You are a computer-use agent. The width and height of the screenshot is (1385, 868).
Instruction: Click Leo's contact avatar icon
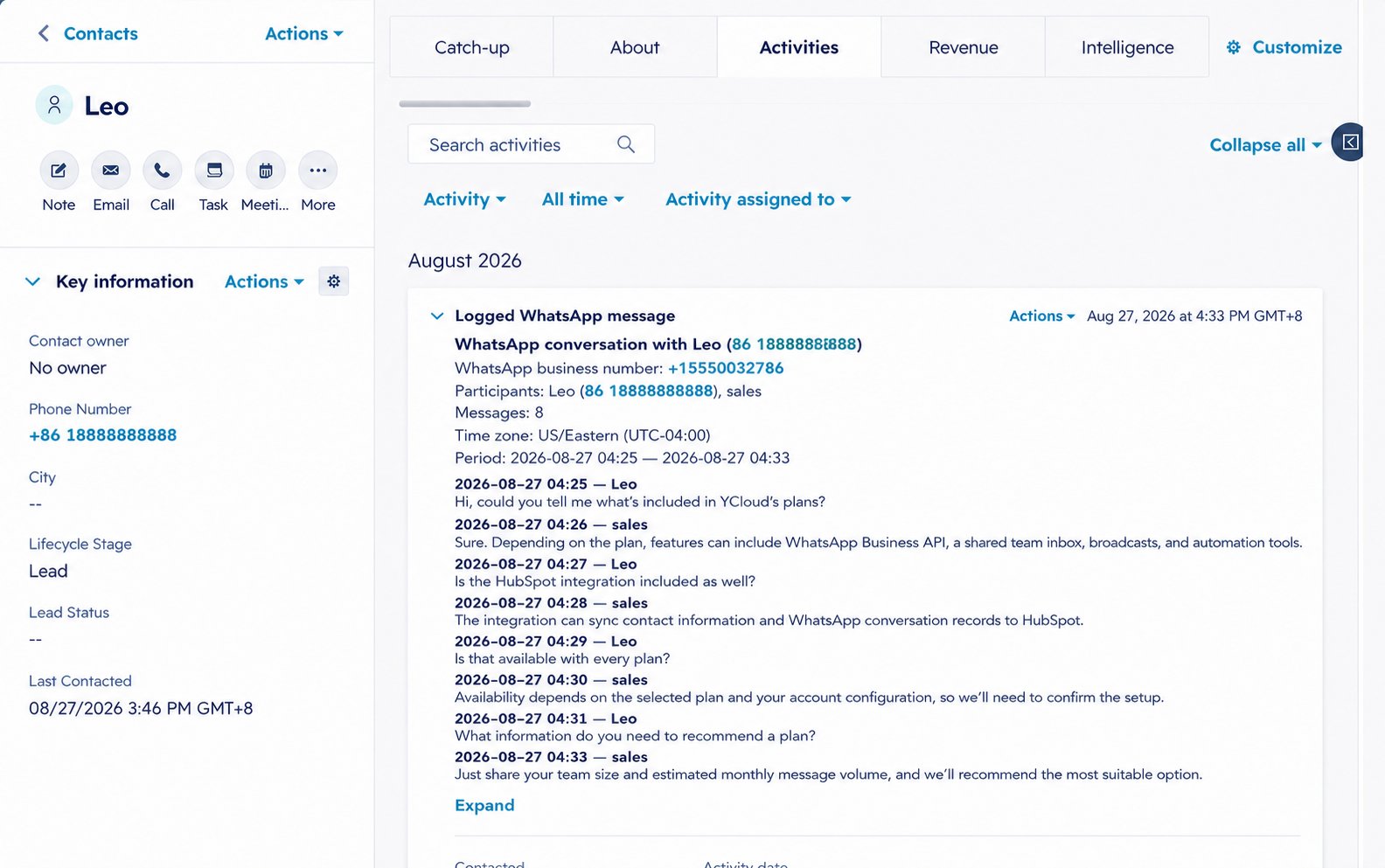pos(54,105)
